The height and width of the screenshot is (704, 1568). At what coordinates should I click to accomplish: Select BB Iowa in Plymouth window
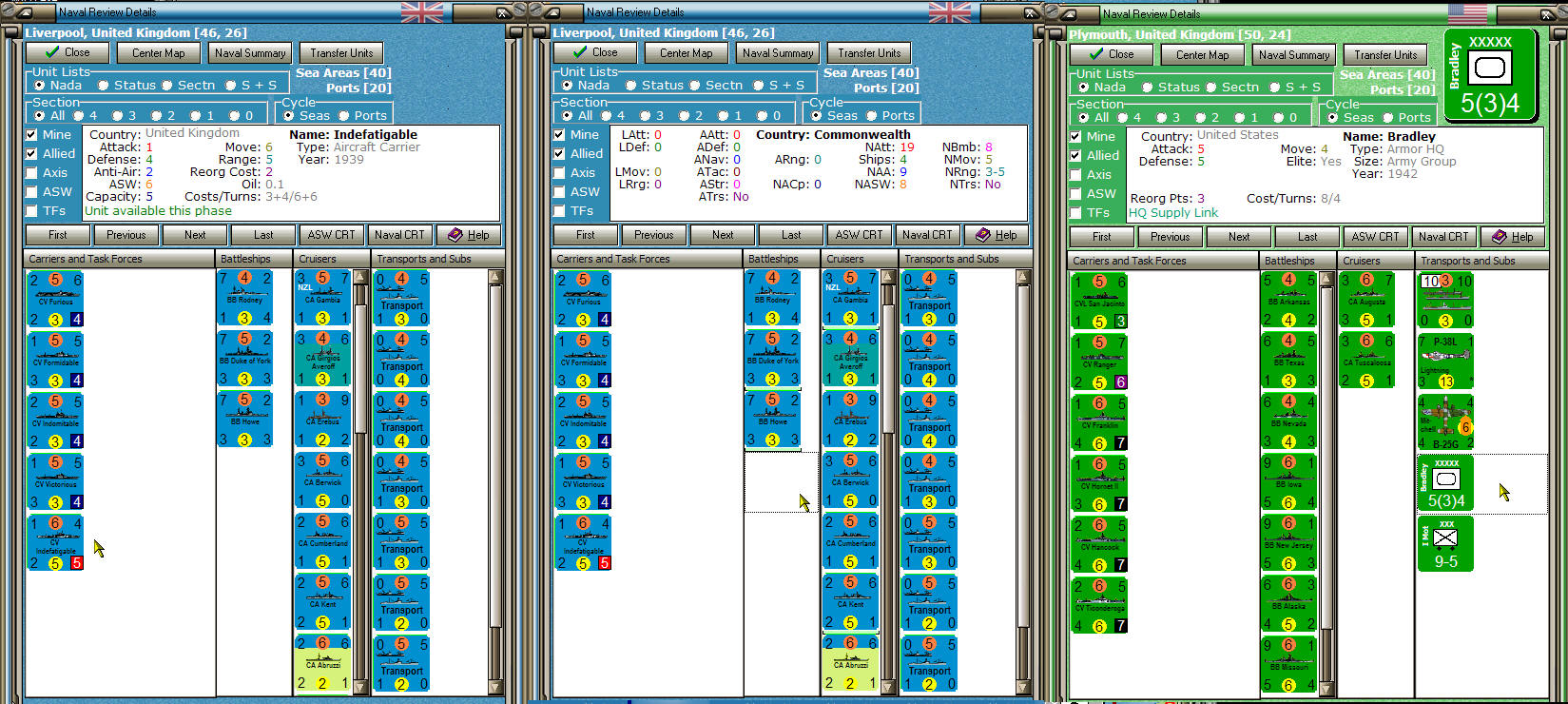pos(1289,482)
